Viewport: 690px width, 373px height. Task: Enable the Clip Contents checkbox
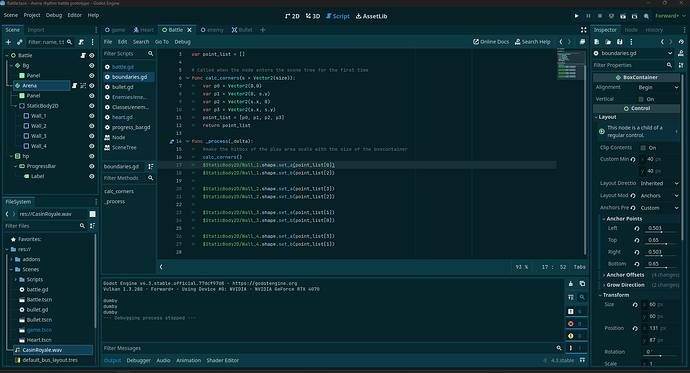(x=643, y=148)
